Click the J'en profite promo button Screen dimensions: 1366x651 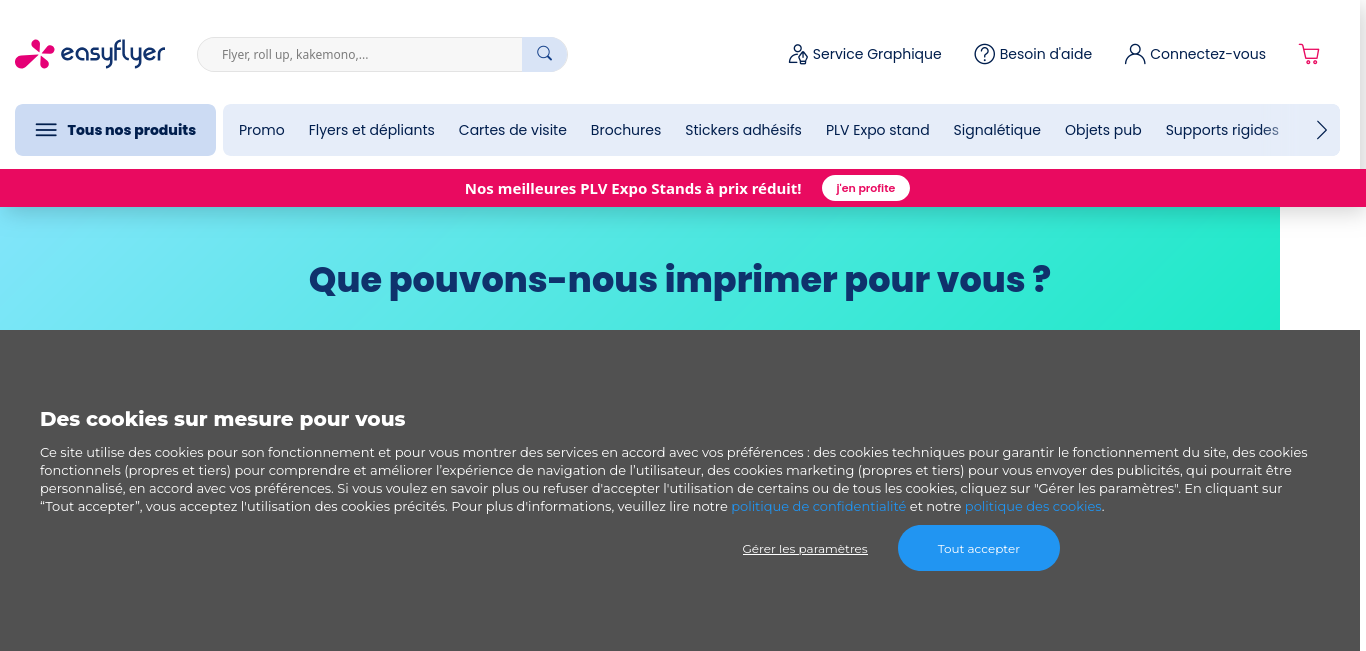[x=865, y=188]
